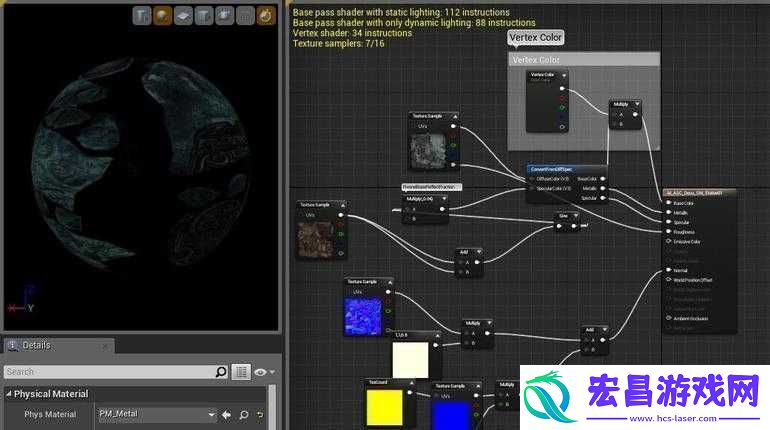Collapse the normal map Texture Sample node

pyautogui.click(x=390, y=282)
